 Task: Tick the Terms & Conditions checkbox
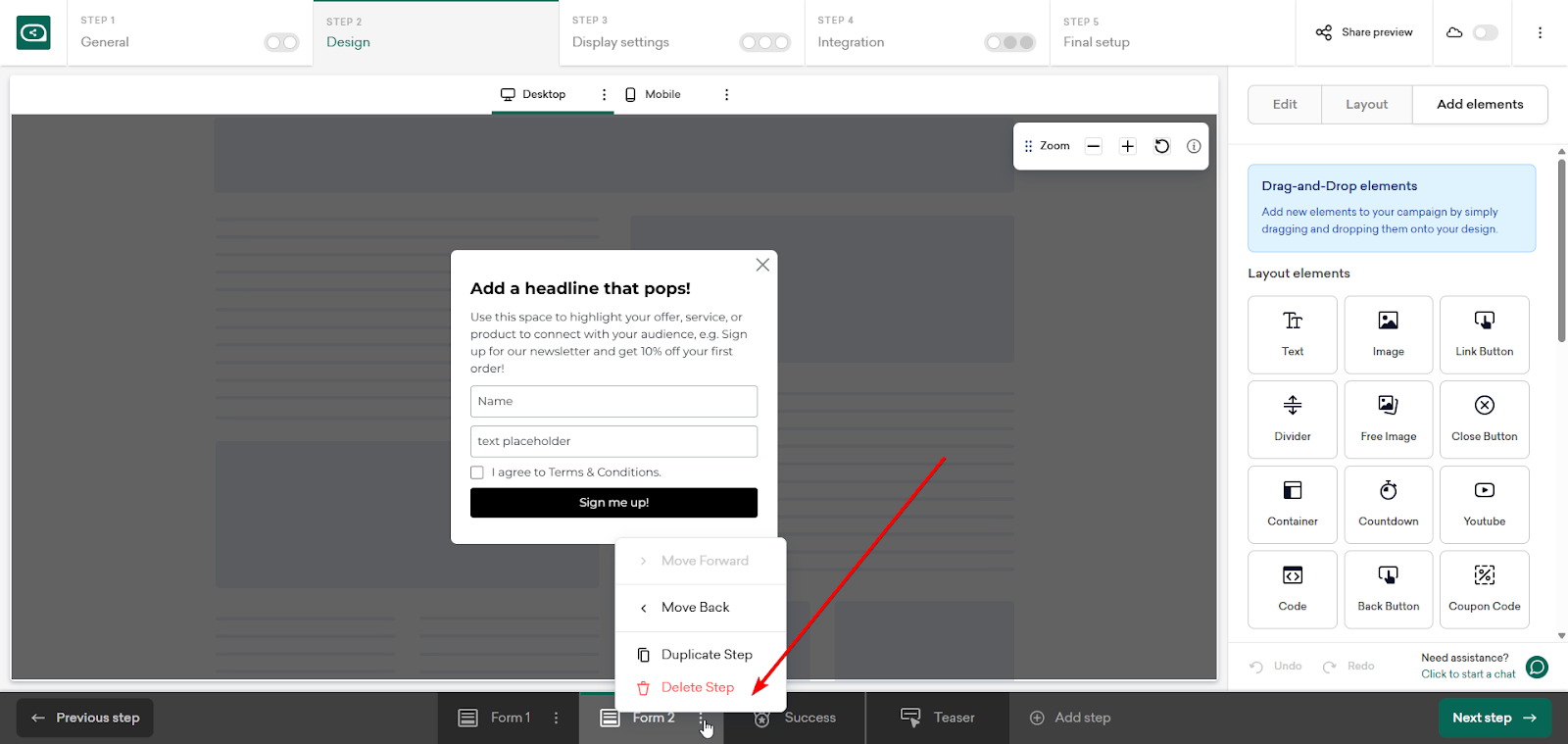[477, 472]
